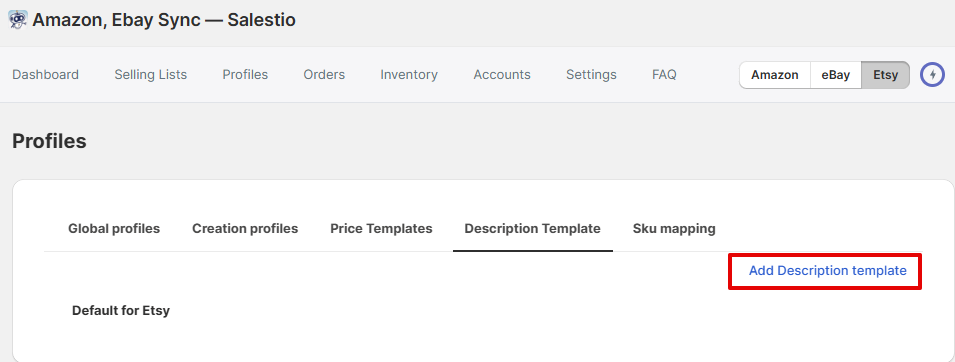Image resolution: width=955 pixels, height=362 pixels.
Task: Navigate to Orders
Action: pos(324,74)
